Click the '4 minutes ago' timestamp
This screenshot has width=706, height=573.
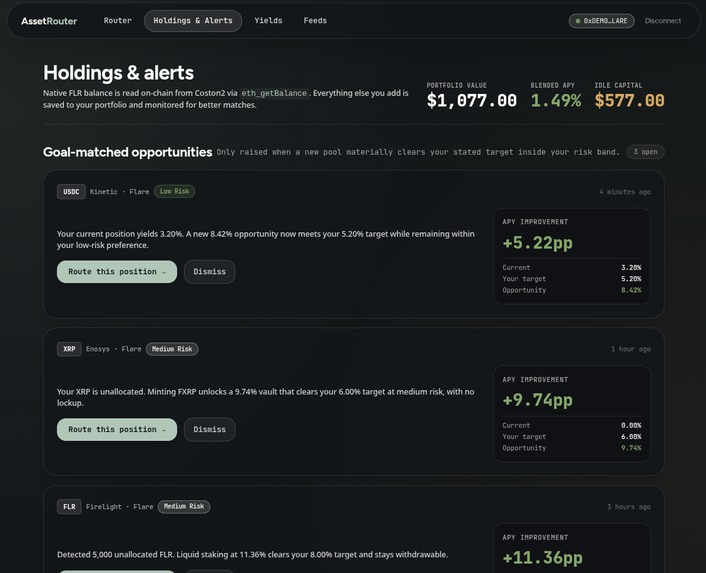coord(625,192)
